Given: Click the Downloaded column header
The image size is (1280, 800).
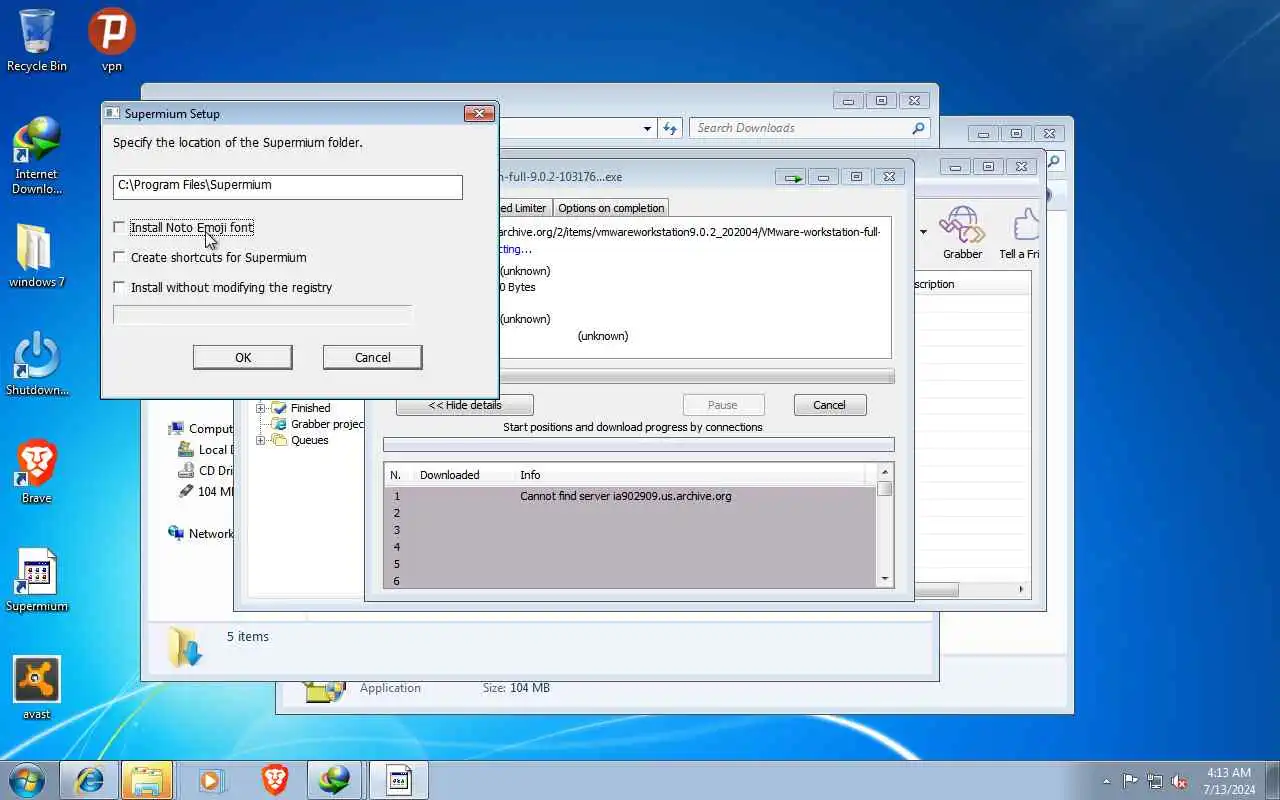Looking at the screenshot, I should [x=449, y=475].
